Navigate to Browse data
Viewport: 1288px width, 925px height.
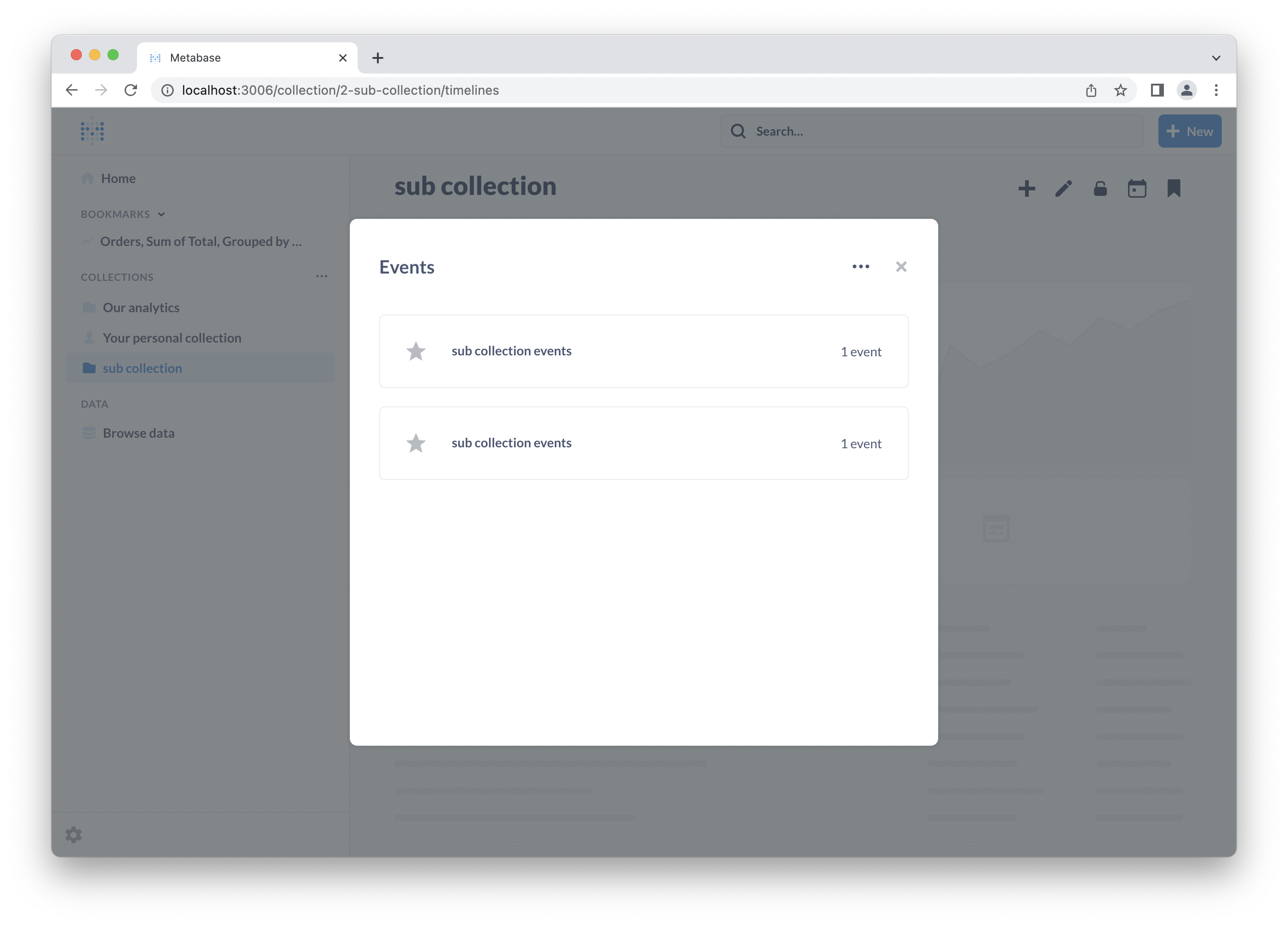click(138, 433)
